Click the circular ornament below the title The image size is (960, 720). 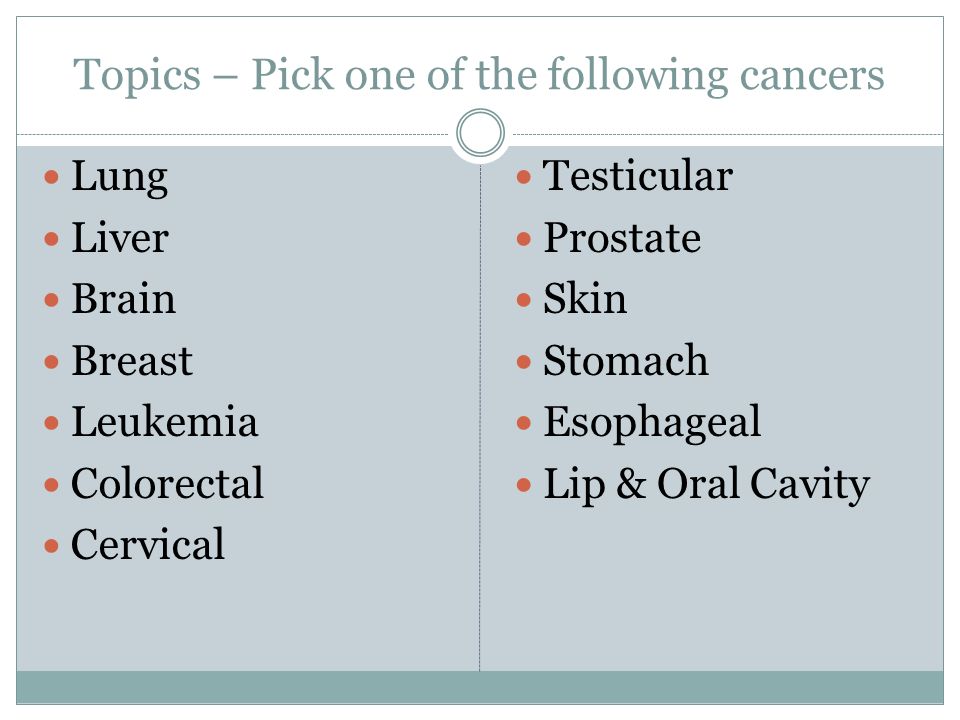pyautogui.click(x=481, y=133)
